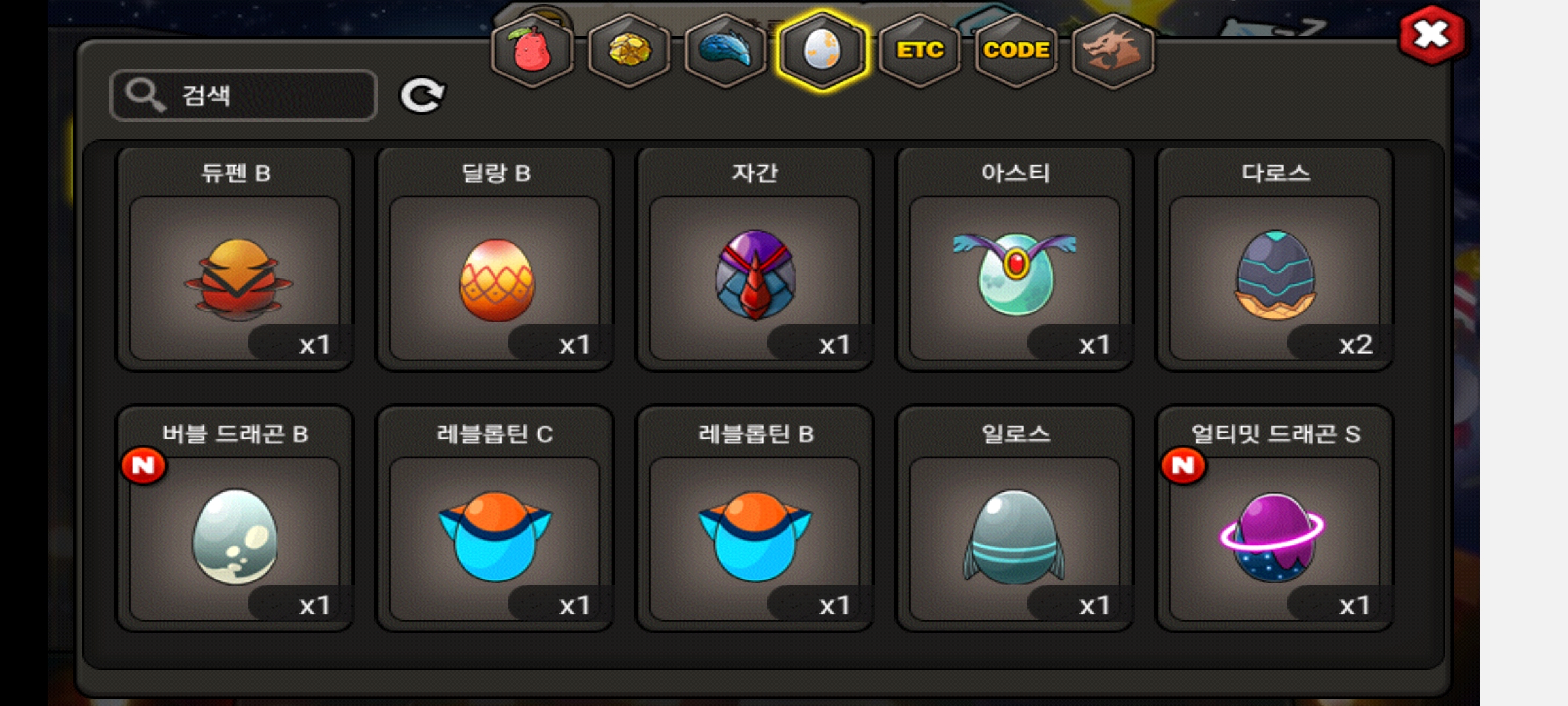The image size is (1568, 706).
Task: Select the 듀펜 B egg
Action: pos(235,259)
